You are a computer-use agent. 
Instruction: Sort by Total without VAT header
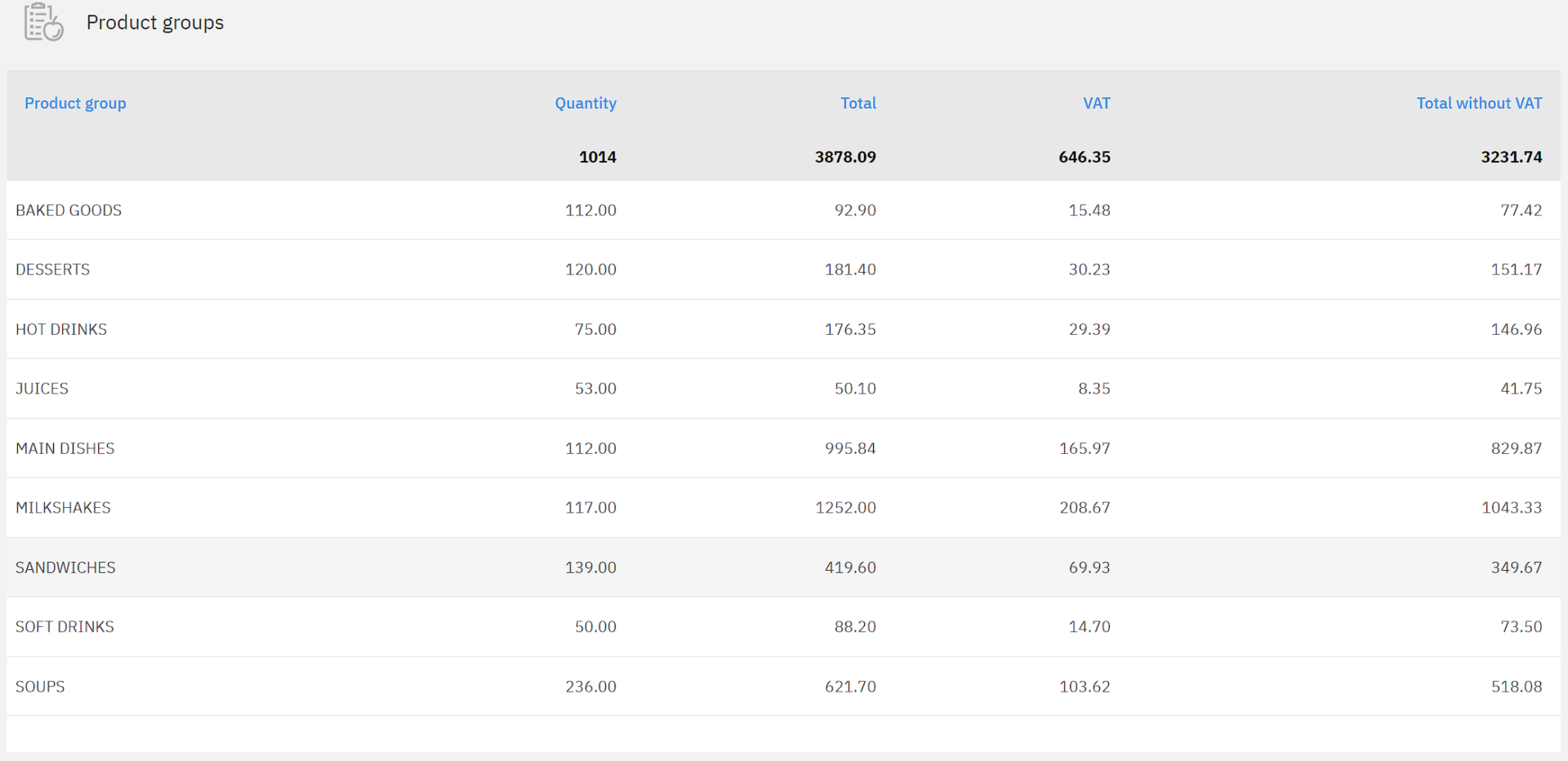(1479, 104)
